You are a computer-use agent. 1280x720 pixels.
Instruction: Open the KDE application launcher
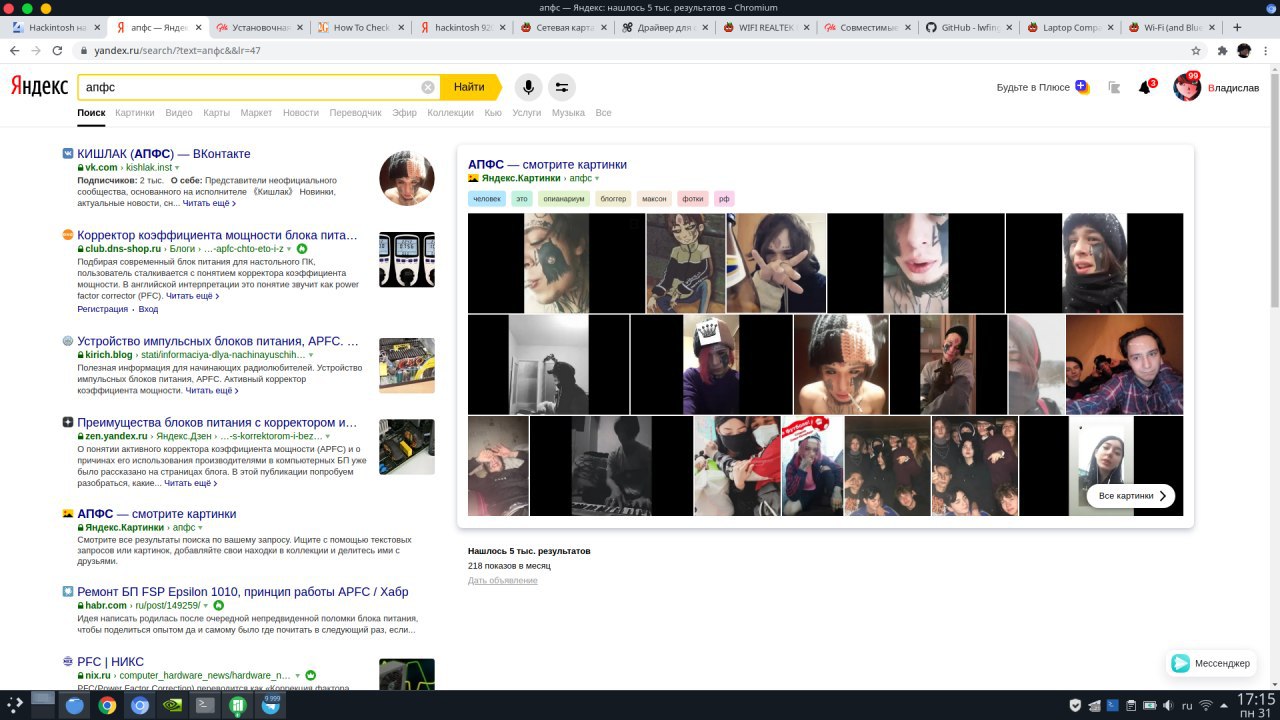point(16,705)
